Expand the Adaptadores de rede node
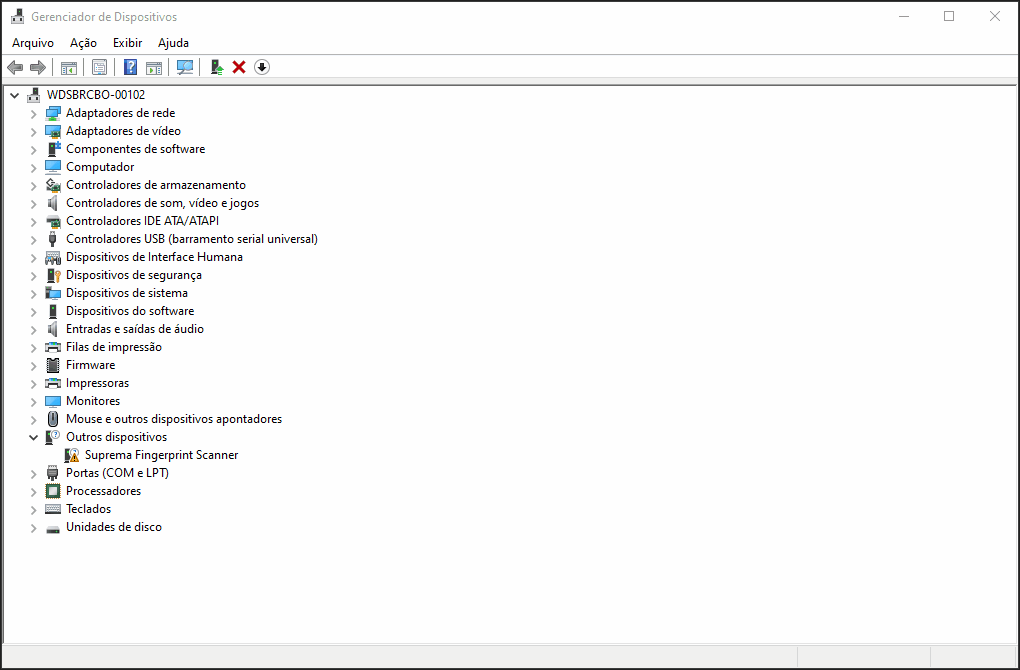The height and width of the screenshot is (670, 1020). (x=33, y=113)
